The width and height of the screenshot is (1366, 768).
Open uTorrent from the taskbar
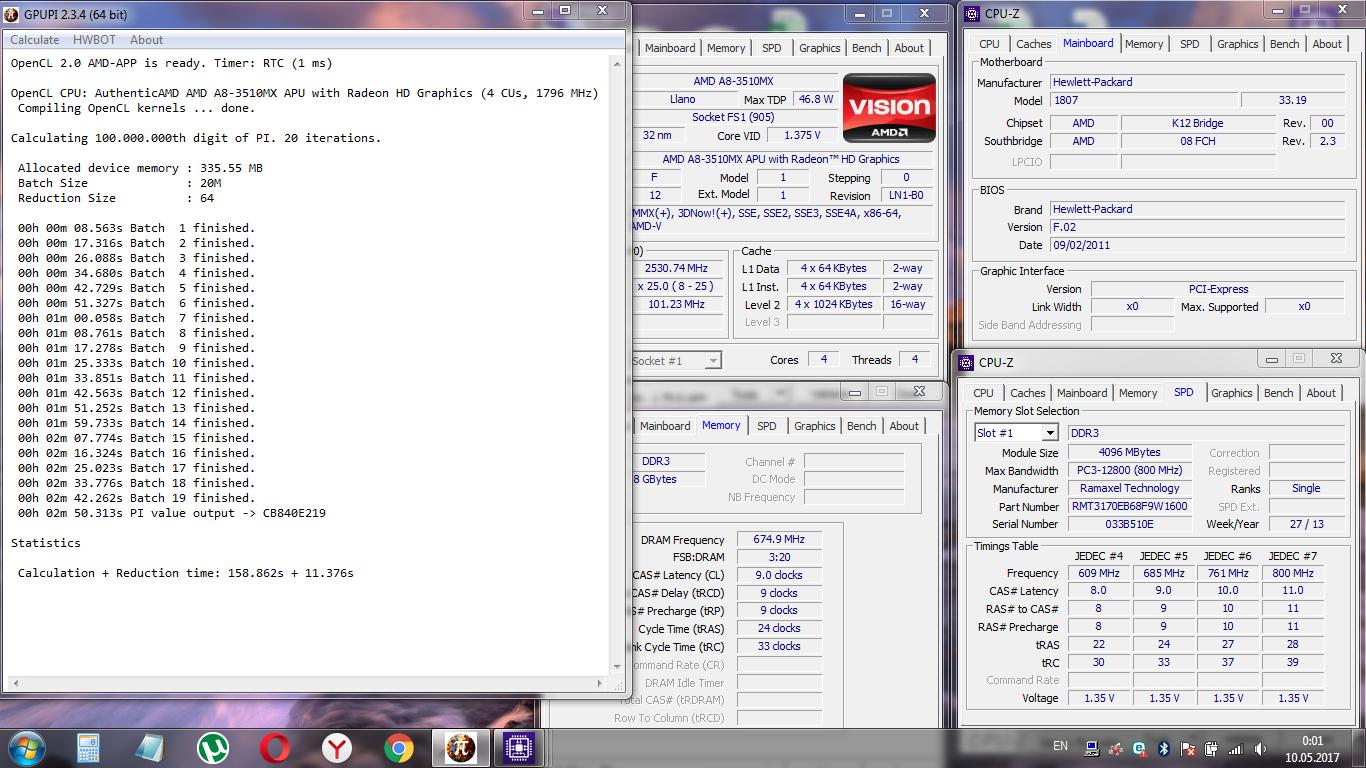click(212, 747)
